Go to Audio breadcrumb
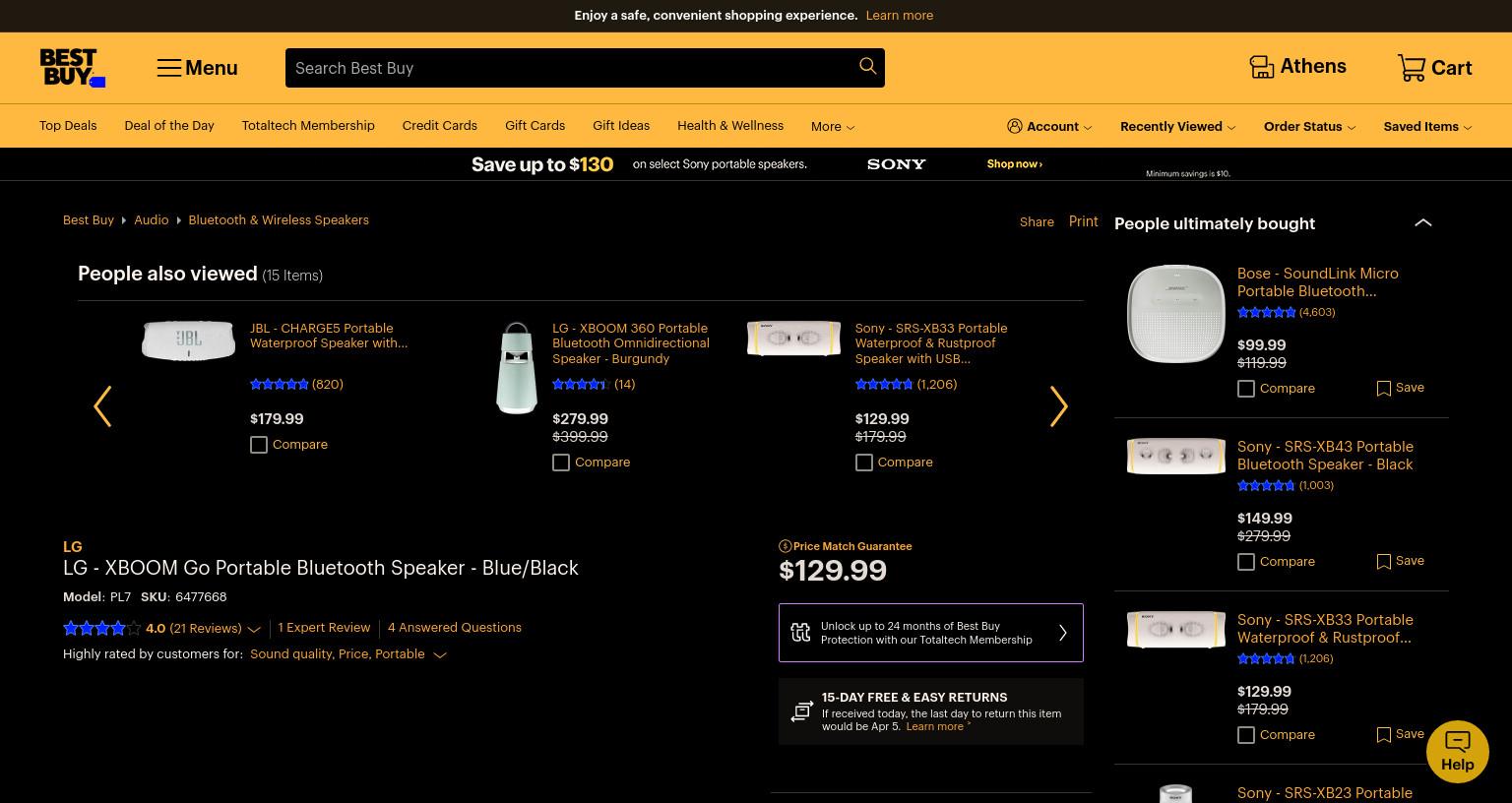The width and height of the screenshot is (1512, 803). click(152, 219)
